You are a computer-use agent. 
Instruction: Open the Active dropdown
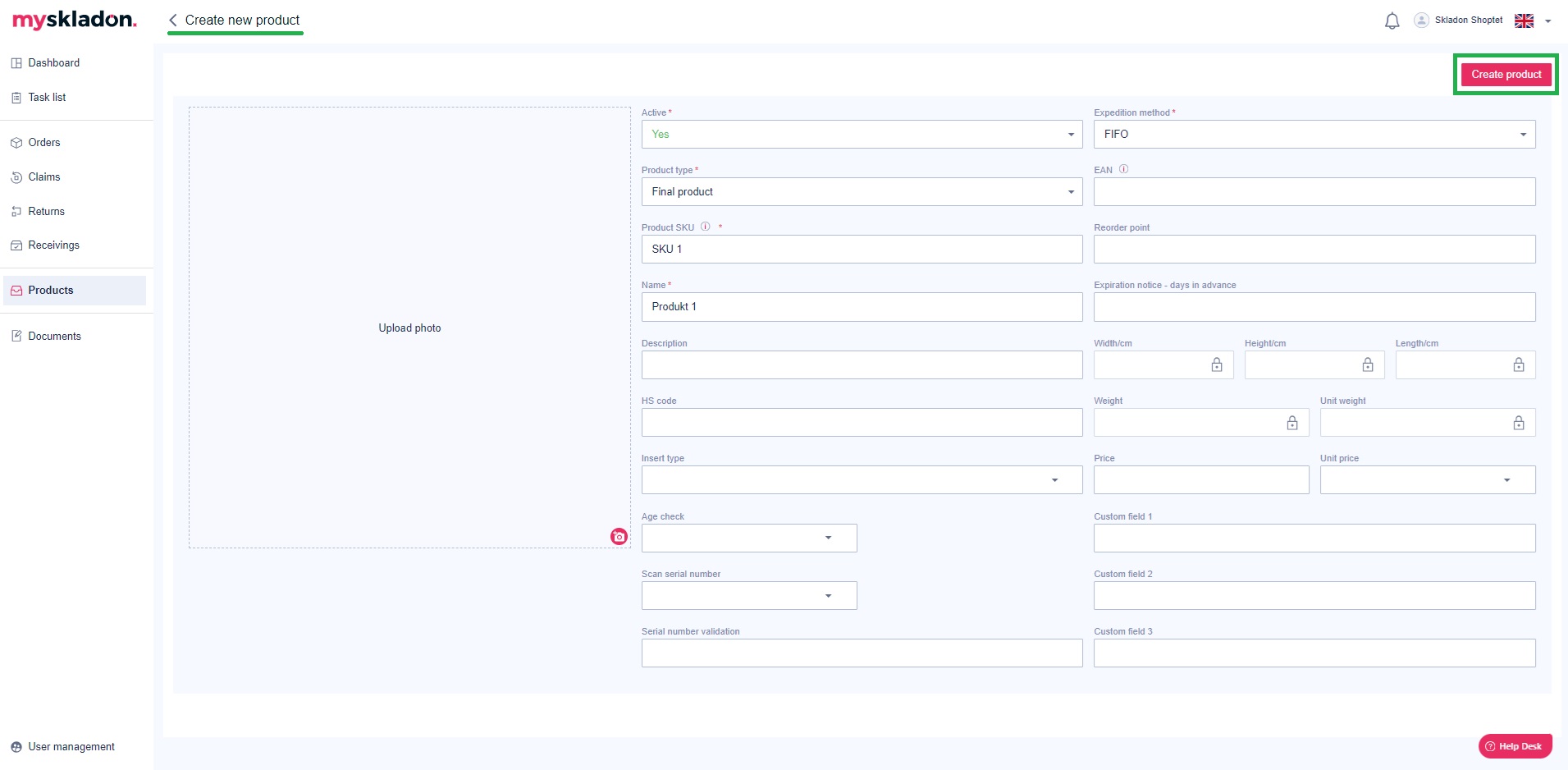pos(862,135)
